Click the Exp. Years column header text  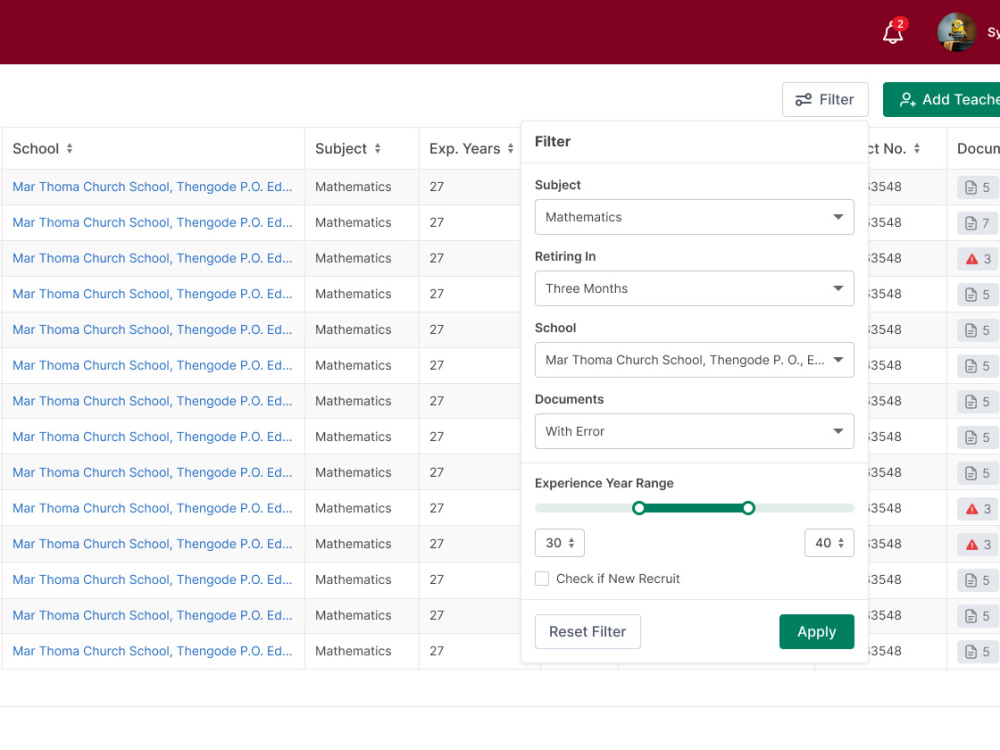pos(464,149)
